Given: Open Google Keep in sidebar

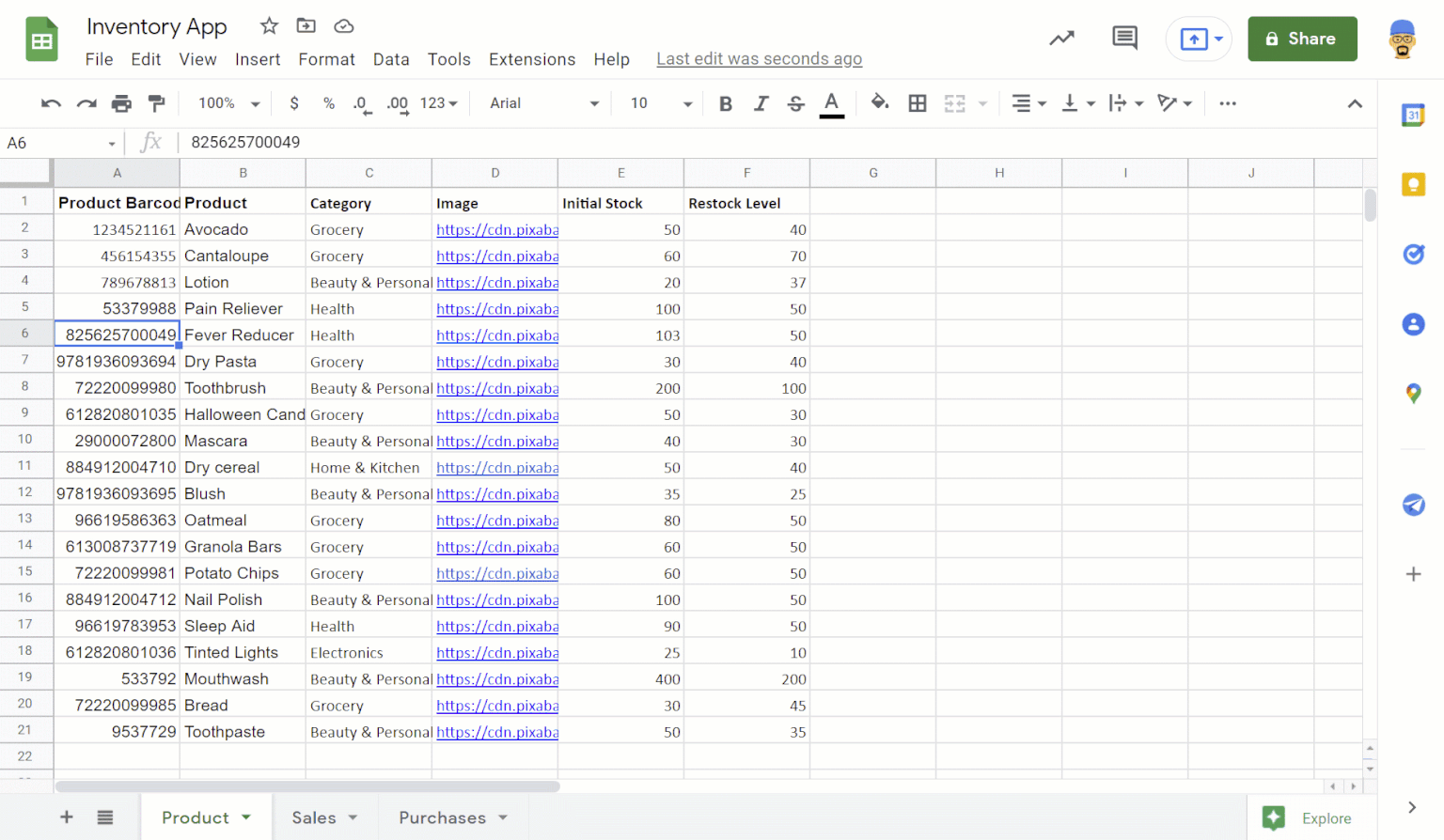Looking at the screenshot, I should [1414, 184].
